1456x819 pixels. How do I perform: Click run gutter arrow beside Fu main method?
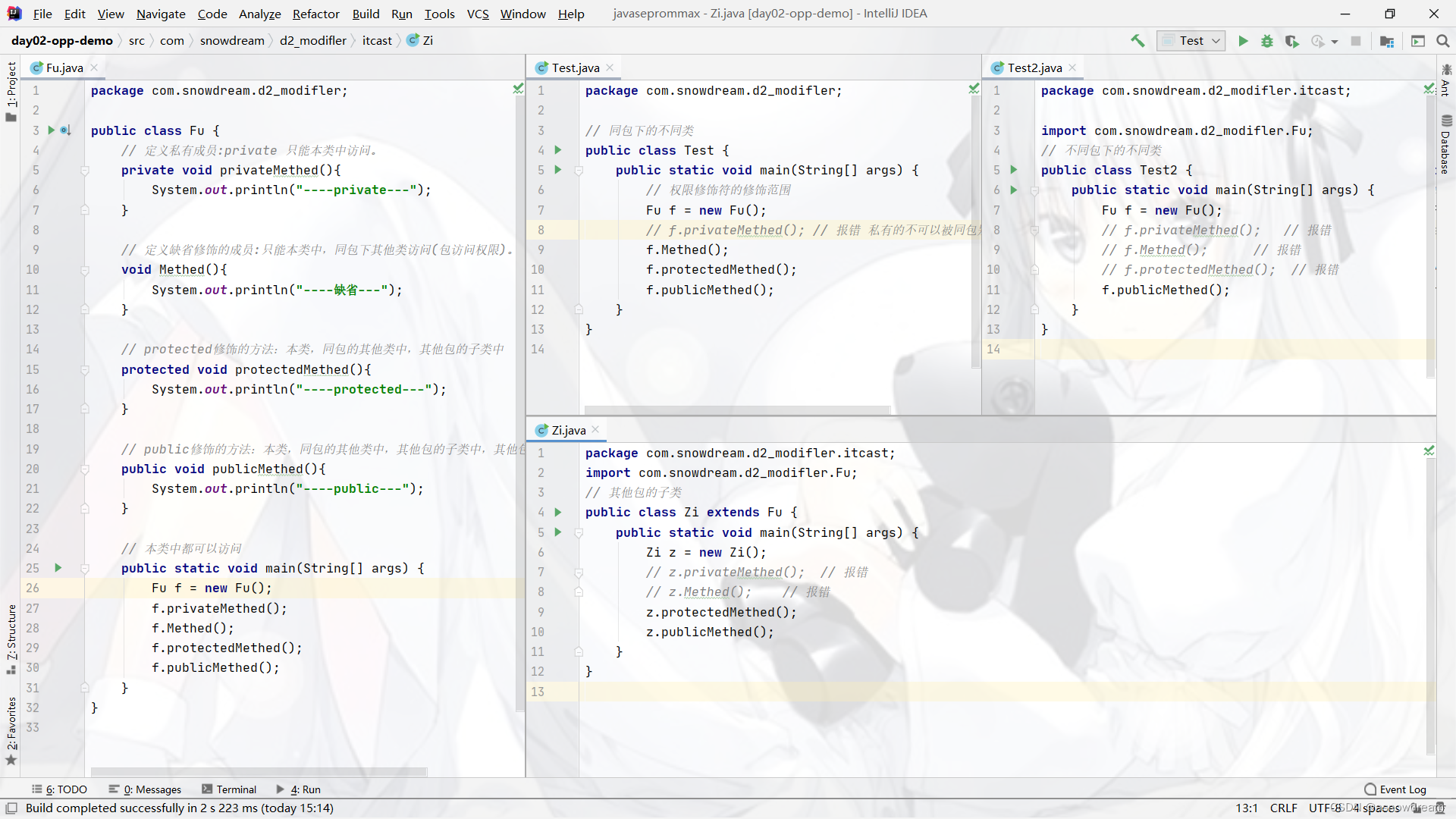pos(58,568)
